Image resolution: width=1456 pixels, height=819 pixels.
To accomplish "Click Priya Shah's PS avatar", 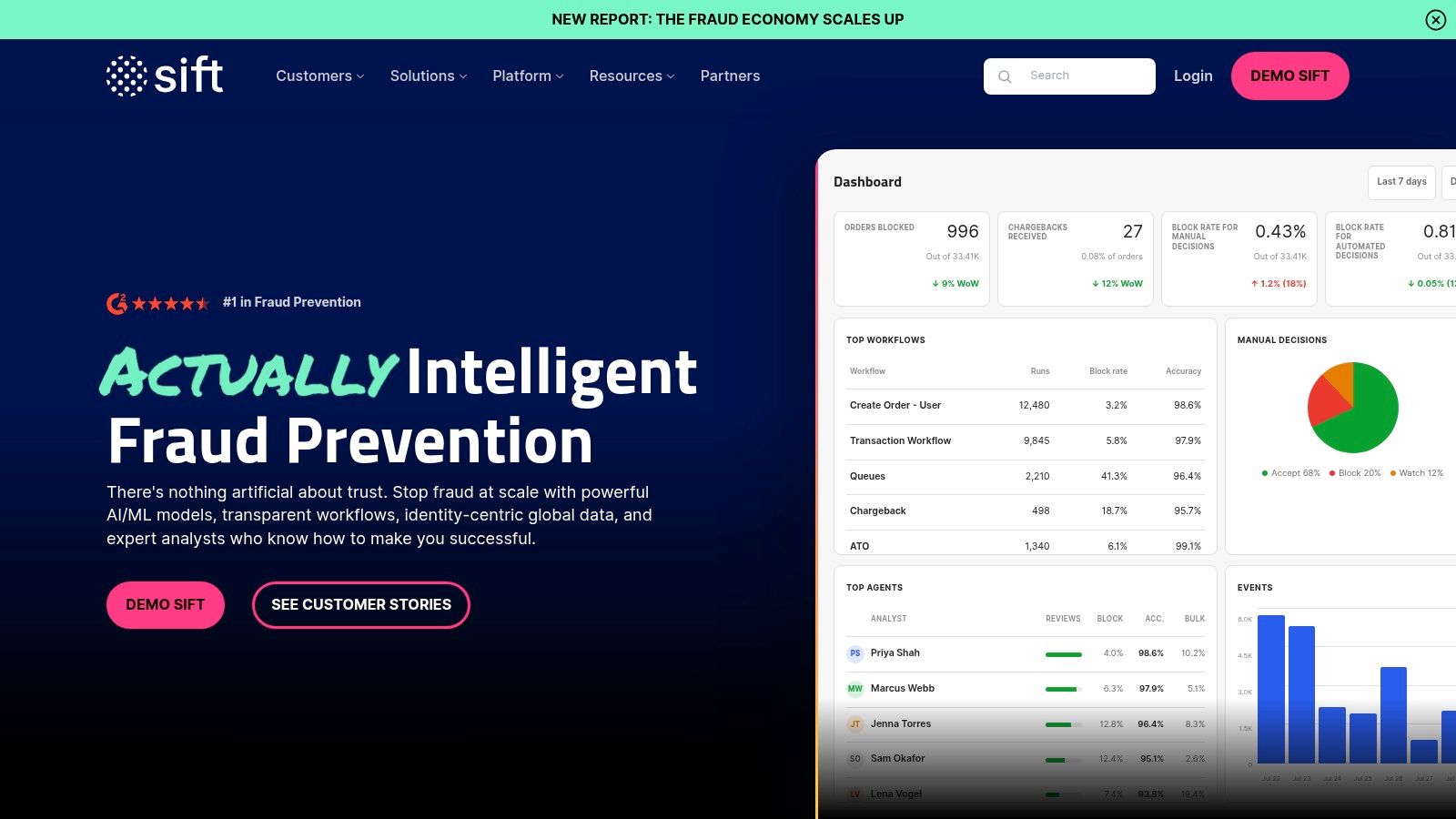I will (x=855, y=653).
